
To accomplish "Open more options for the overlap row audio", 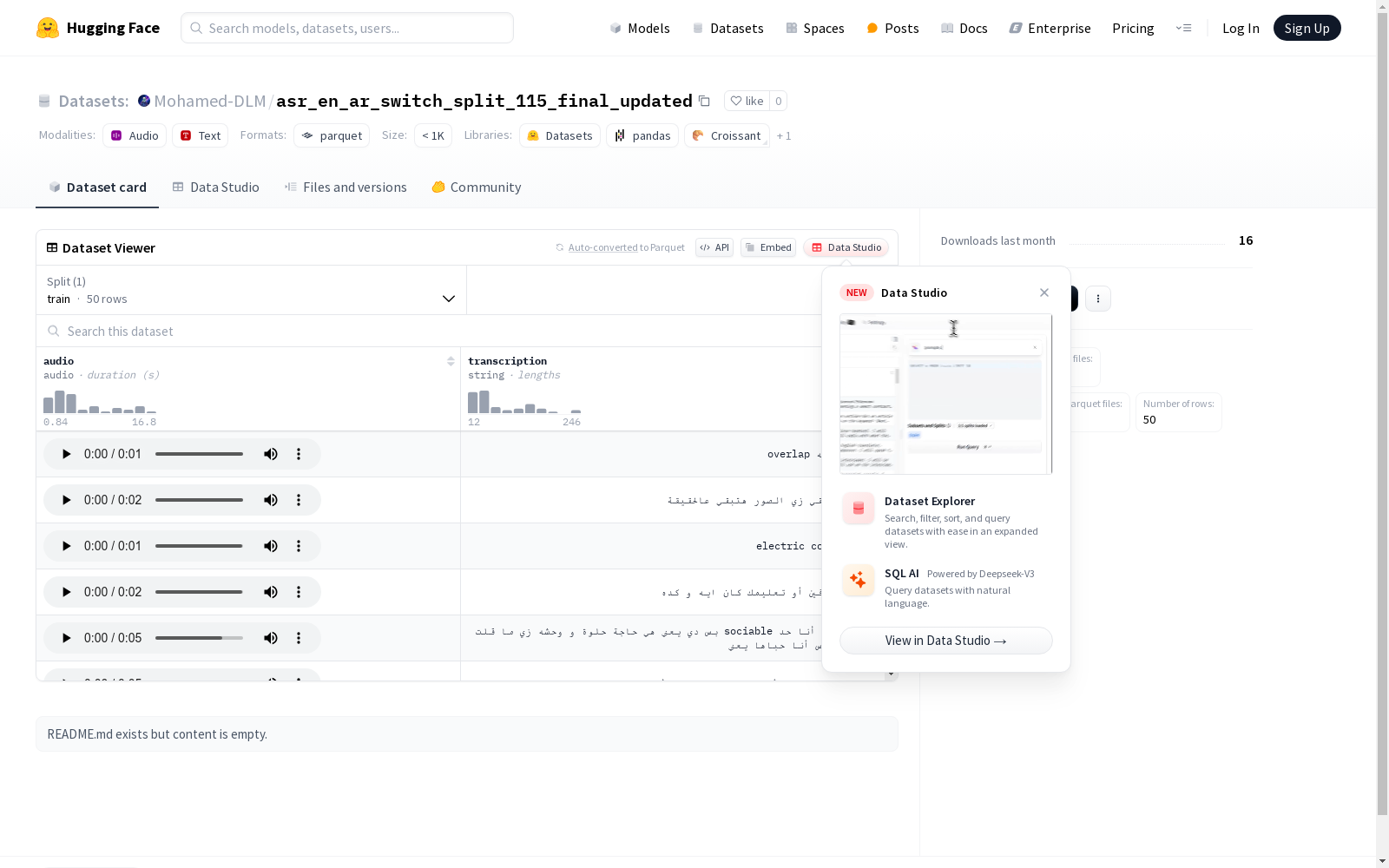I will coord(299,454).
